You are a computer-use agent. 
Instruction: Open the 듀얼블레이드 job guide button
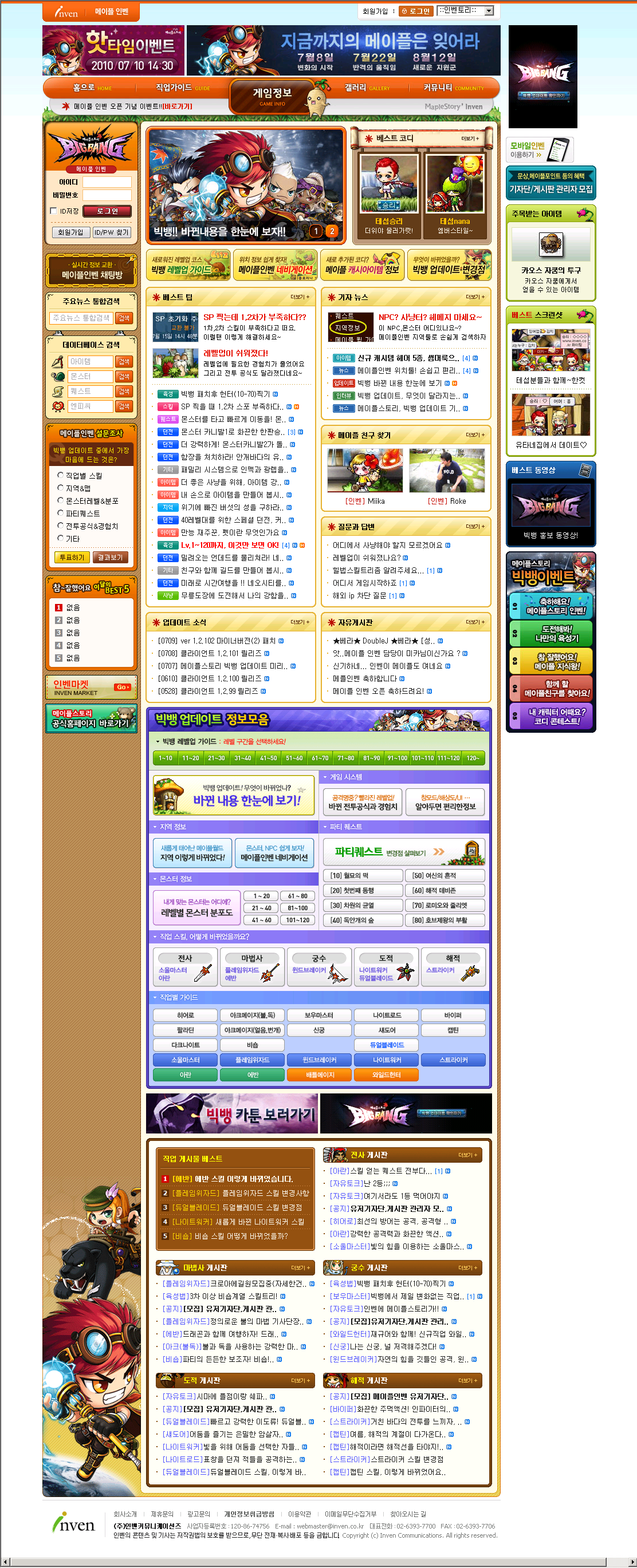pyautogui.click(x=387, y=1045)
